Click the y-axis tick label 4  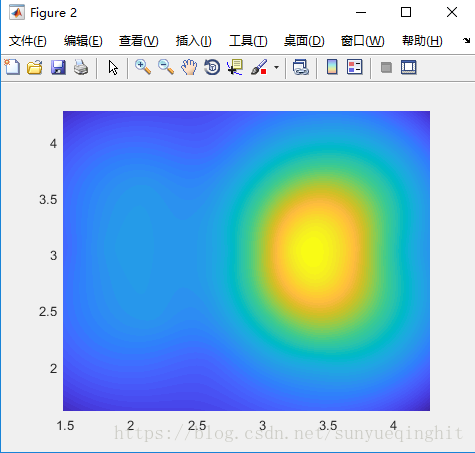click(x=53, y=144)
